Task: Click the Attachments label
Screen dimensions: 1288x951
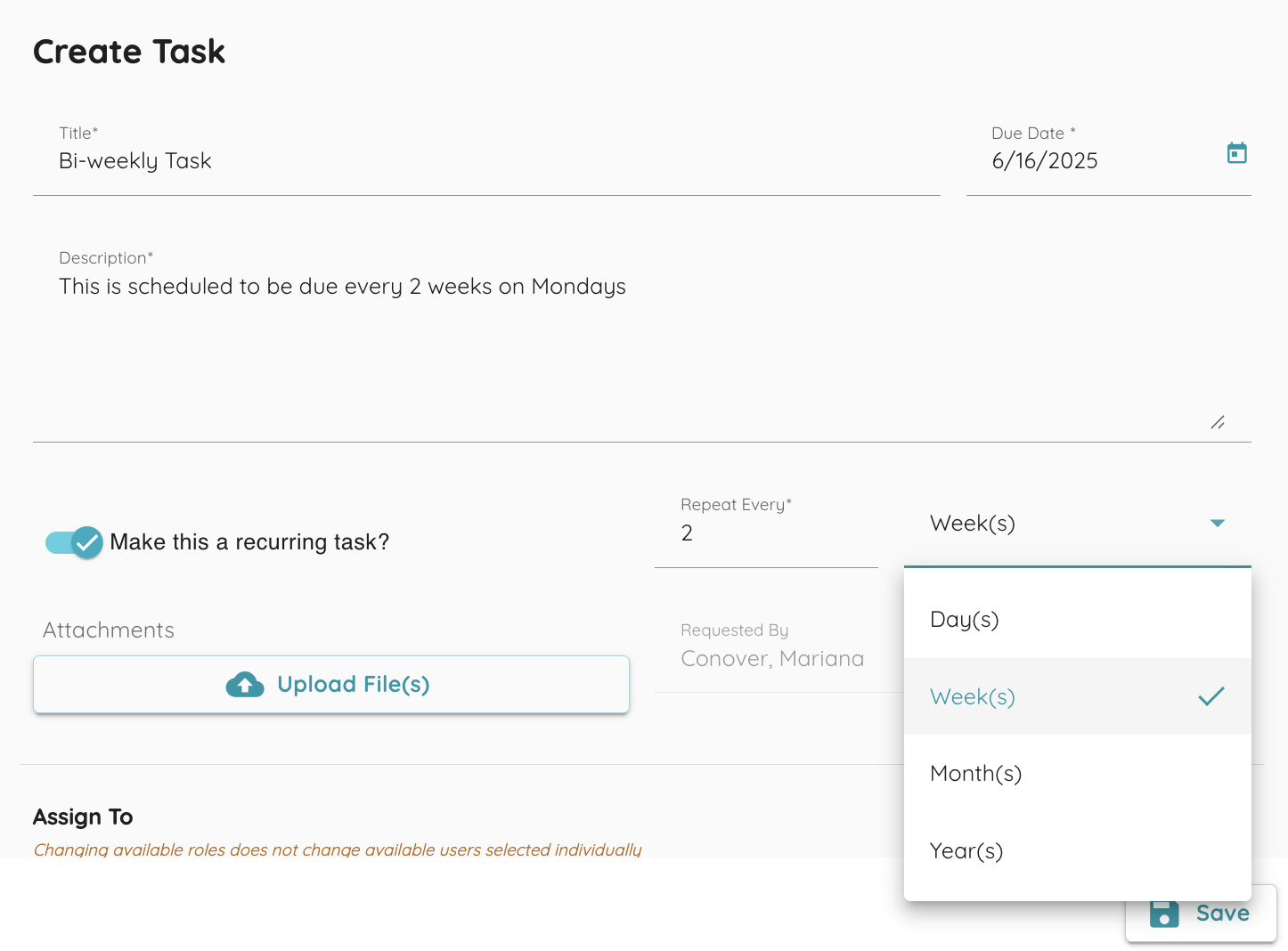Action: tap(109, 630)
